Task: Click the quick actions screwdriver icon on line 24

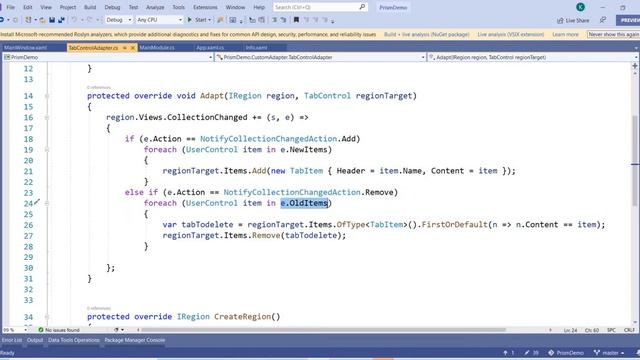Action: pyautogui.click(x=37, y=202)
